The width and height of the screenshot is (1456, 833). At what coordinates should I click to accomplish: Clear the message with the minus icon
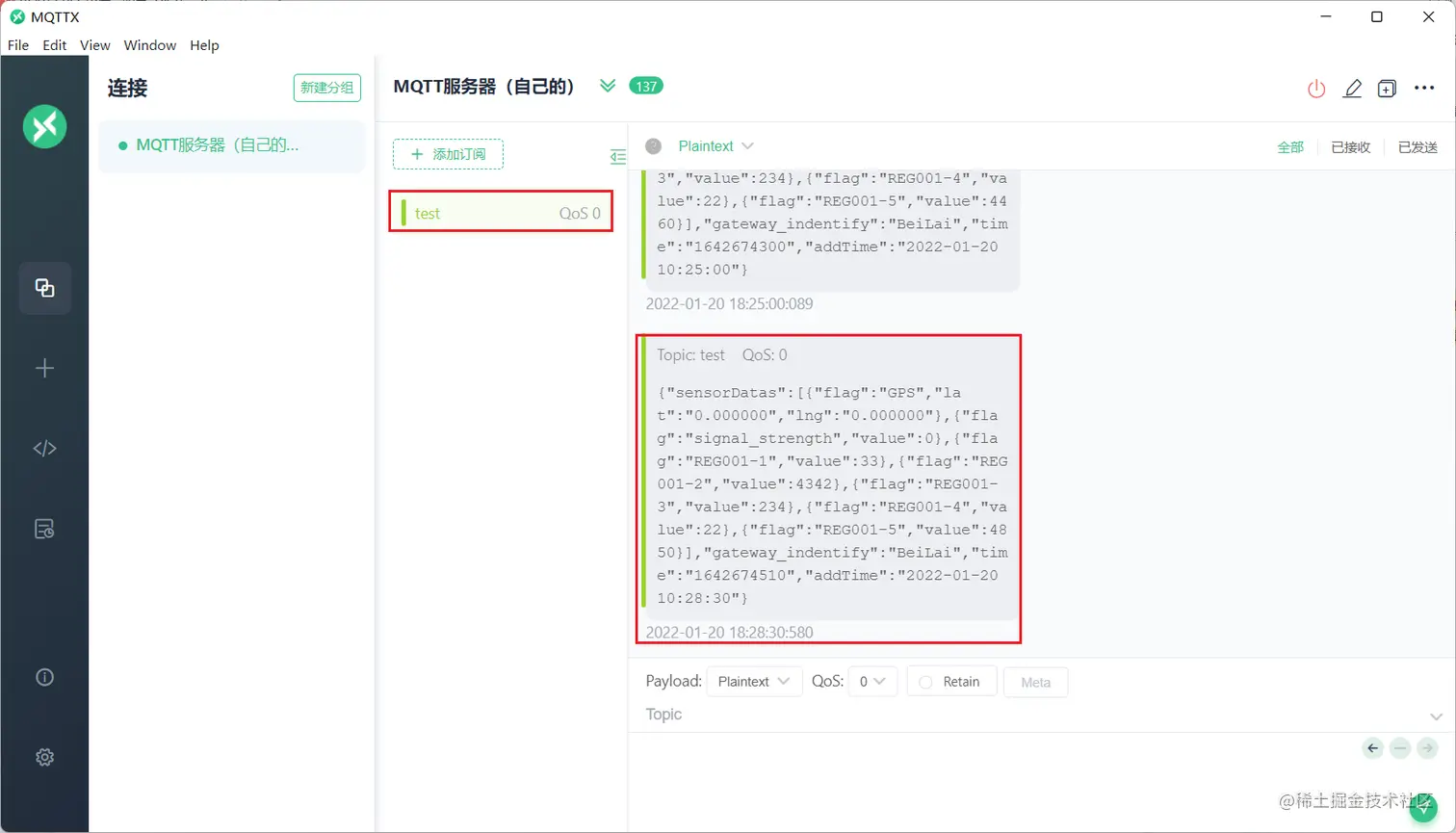pyautogui.click(x=1400, y=748)
